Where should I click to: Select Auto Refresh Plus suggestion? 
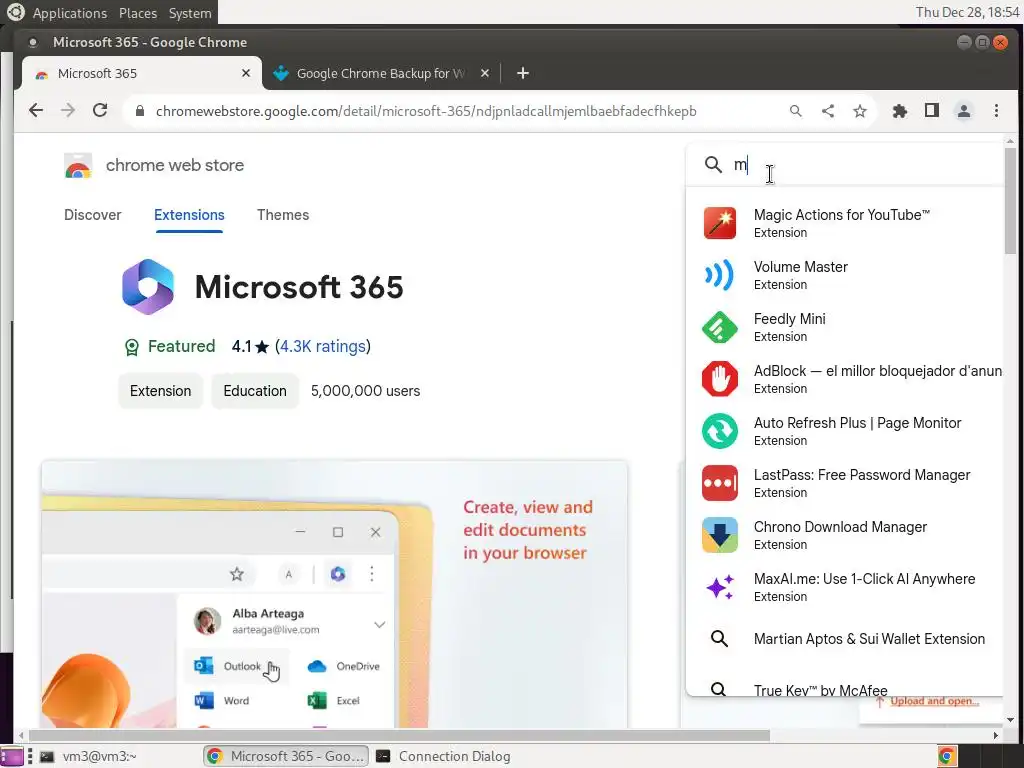(x=845, y=431)
